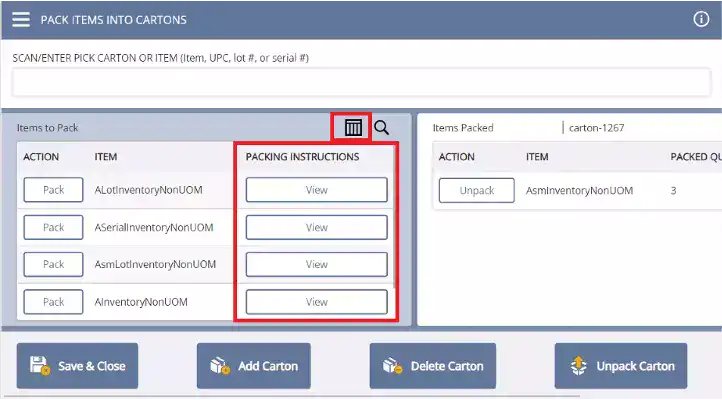722x400 pixels.
Task: Pack the ASerialInventoryNonUOM item
Action: (x=53, y=227)
